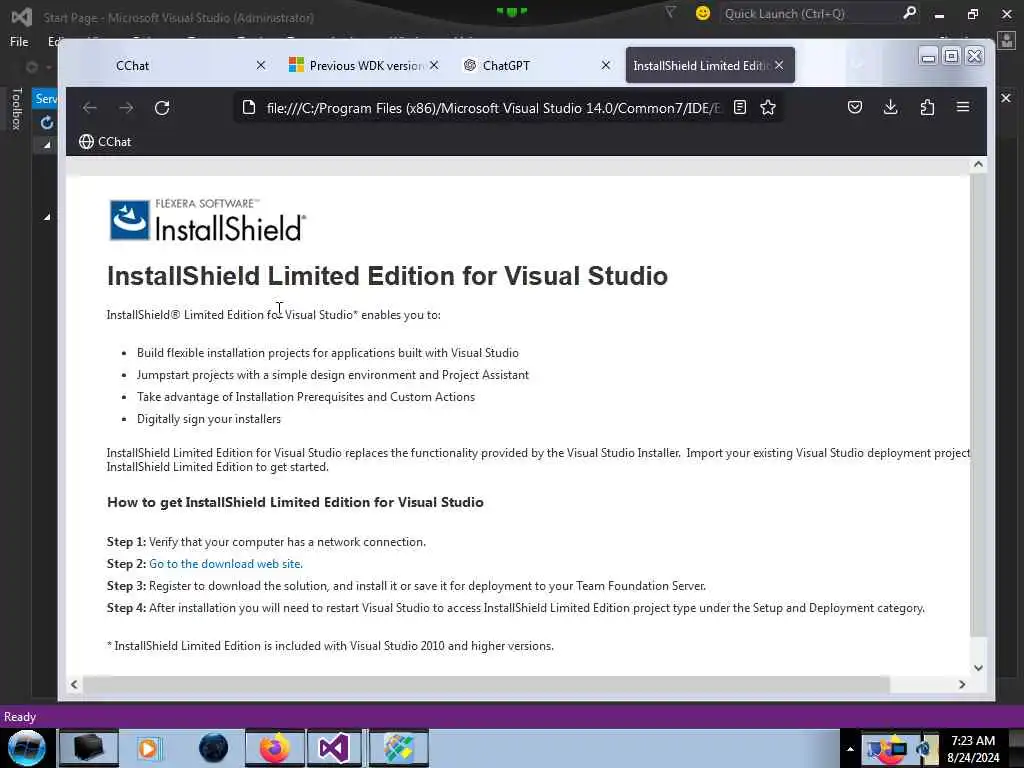Open the black folder taskbar icon
Viewport: 1024px width, 768px height.
click(x=89, y=748)
